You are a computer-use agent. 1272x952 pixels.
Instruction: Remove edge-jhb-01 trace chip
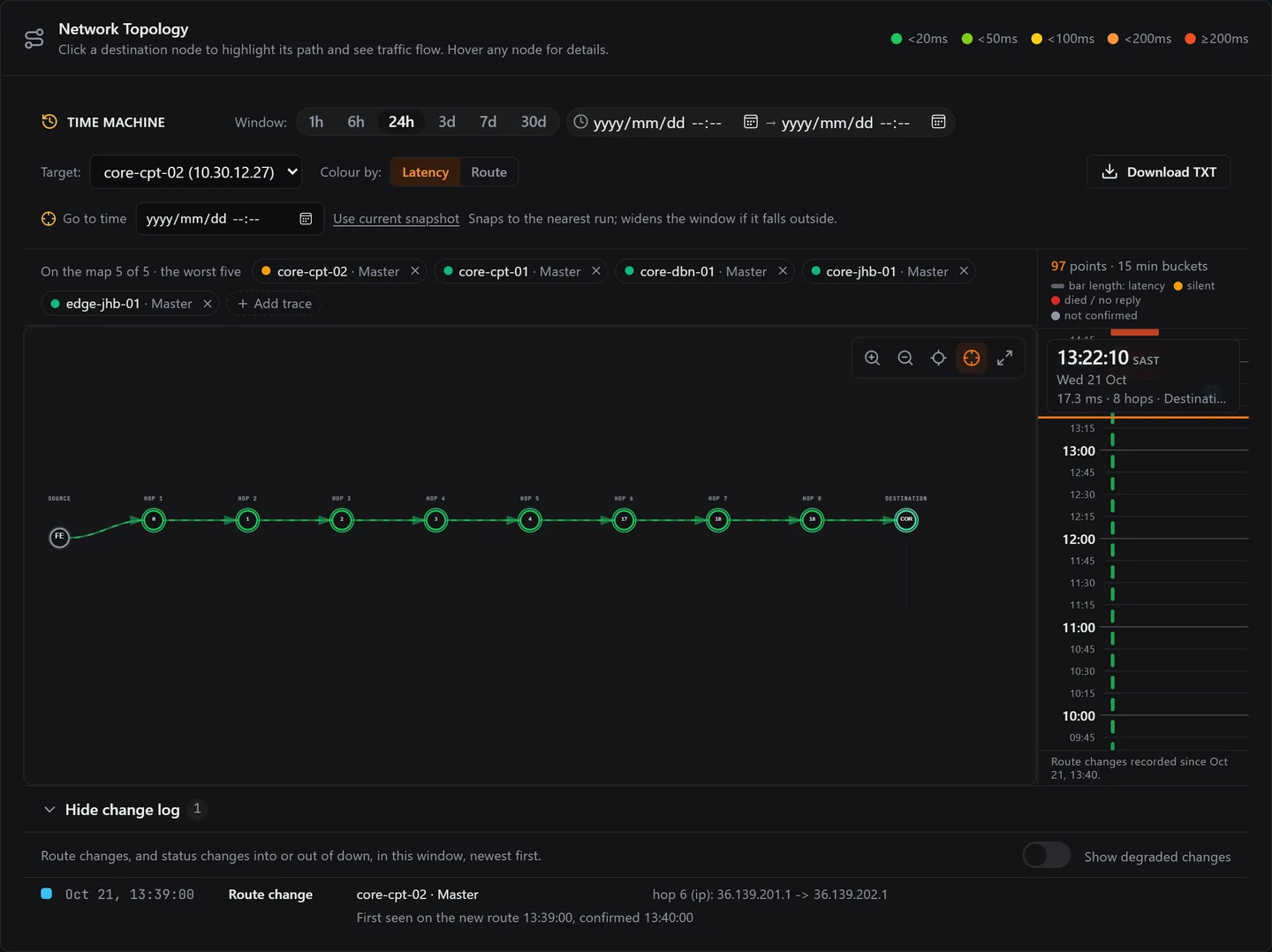point(208,304)
